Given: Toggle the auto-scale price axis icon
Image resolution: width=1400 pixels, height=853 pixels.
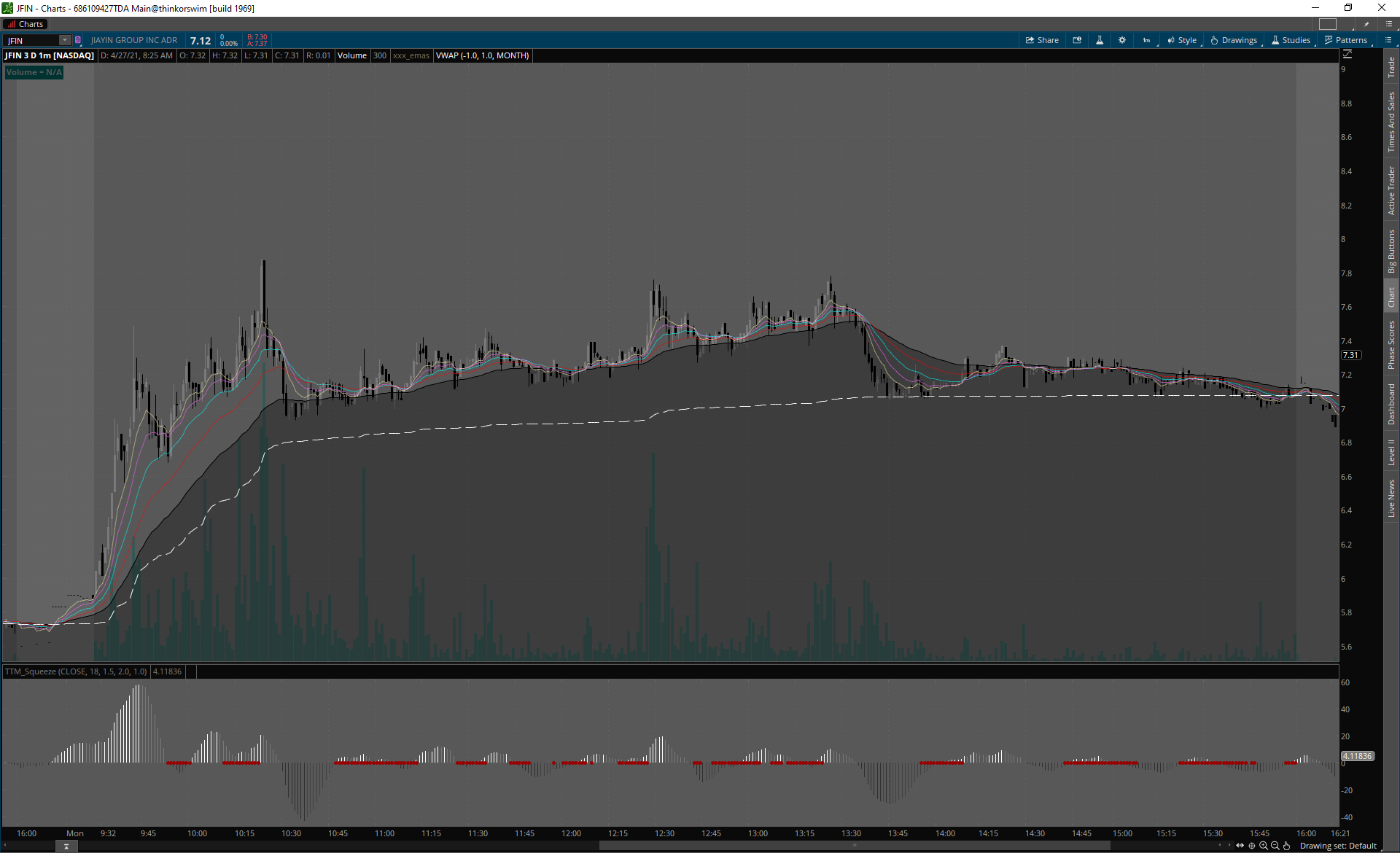Looking at the screenshot, I should (1347, 55).
